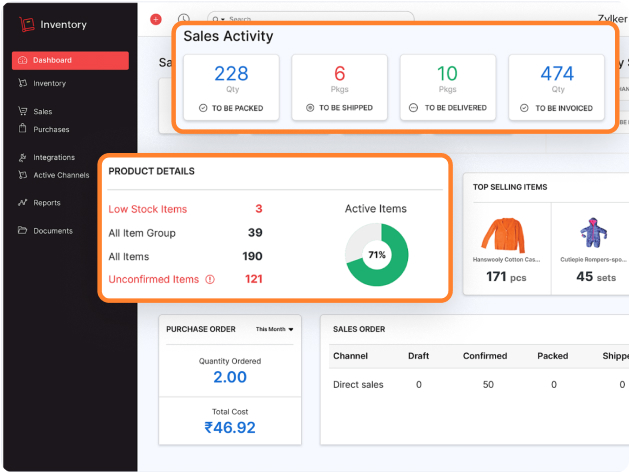This screenshot has width=629, height=472.
Task: Open the Dashboard menu item
Action: [x=70, y=60]
